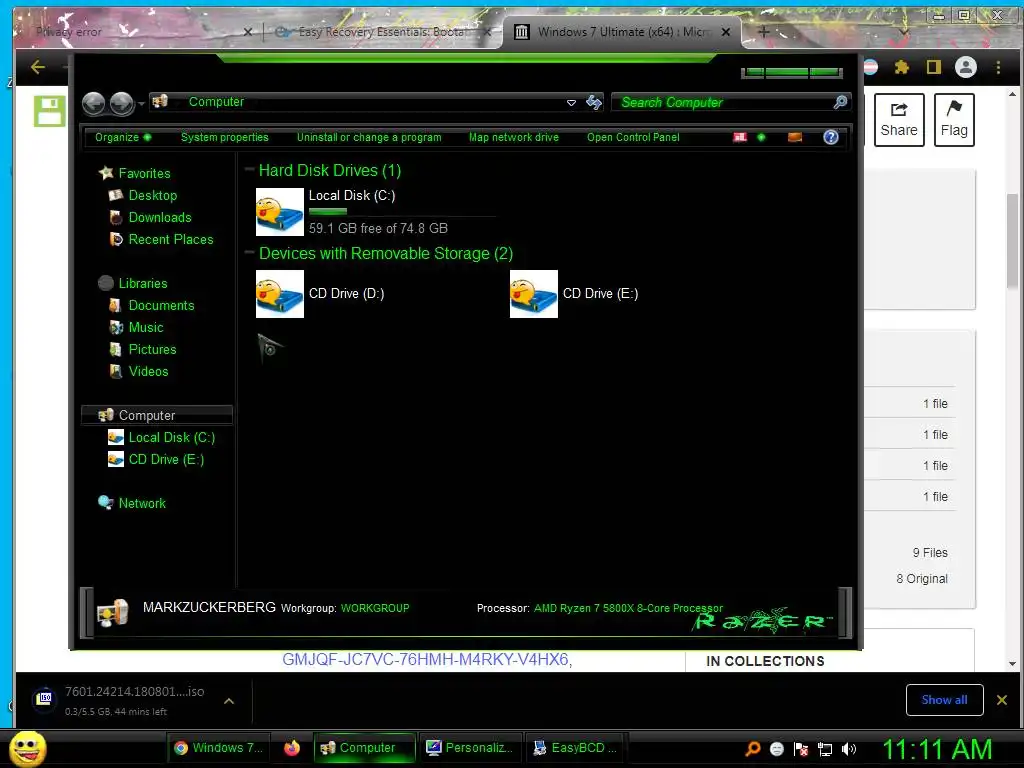Click the Flag button on the page
The image size is (1024, 768).
pos(954,120)
